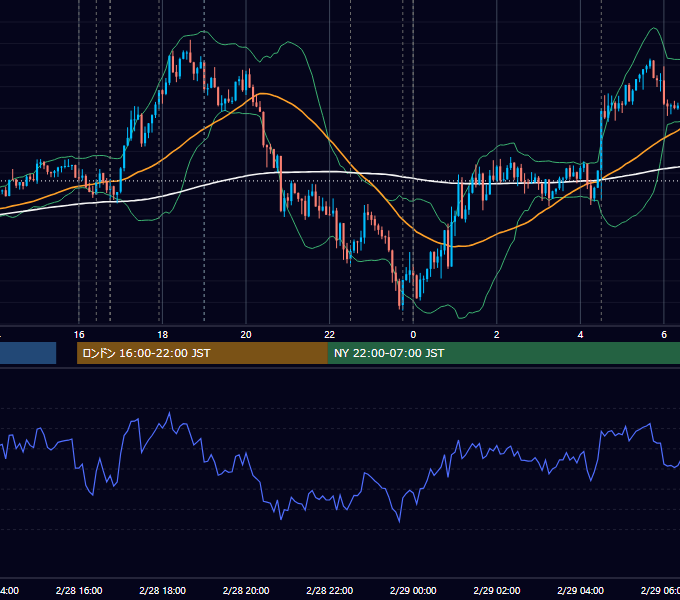Click the 6 hour label on the price chart axis
This screenshot has height=600, width=680.
664,335
